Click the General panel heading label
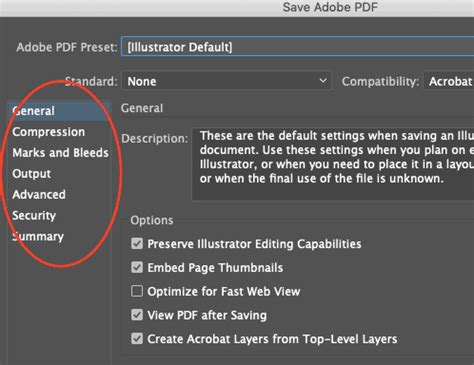The height and width of the screenshot is (365, 474). (142, 108)
